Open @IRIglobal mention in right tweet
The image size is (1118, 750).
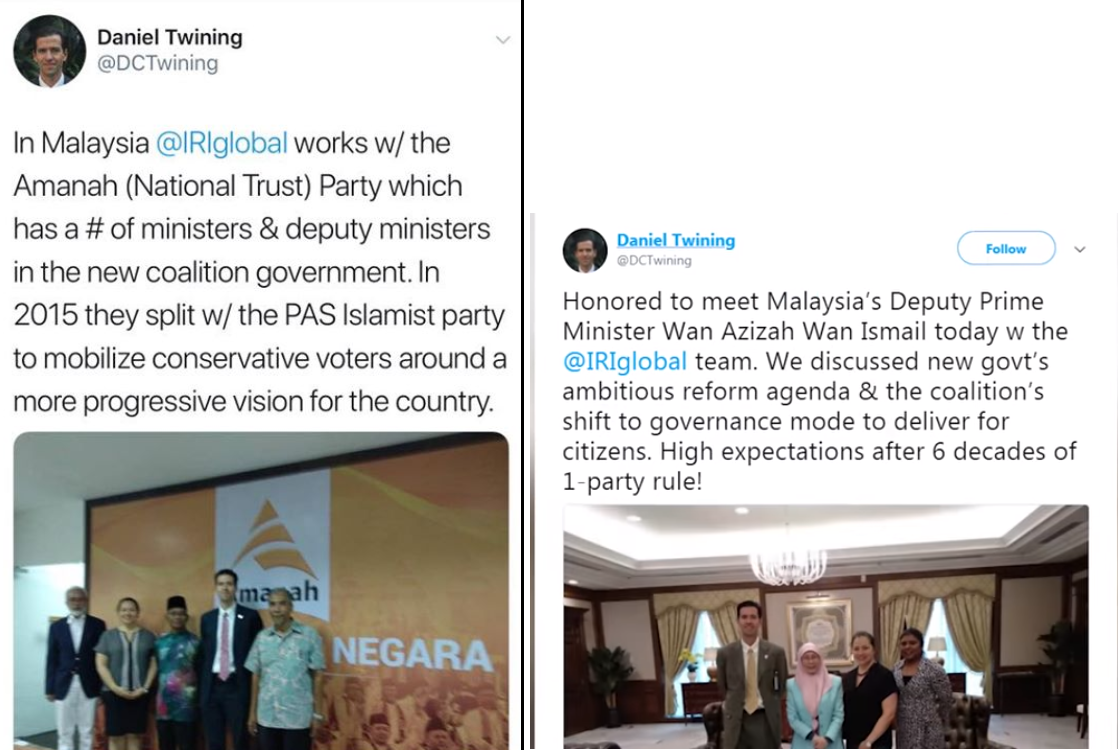tap(625, 361)
